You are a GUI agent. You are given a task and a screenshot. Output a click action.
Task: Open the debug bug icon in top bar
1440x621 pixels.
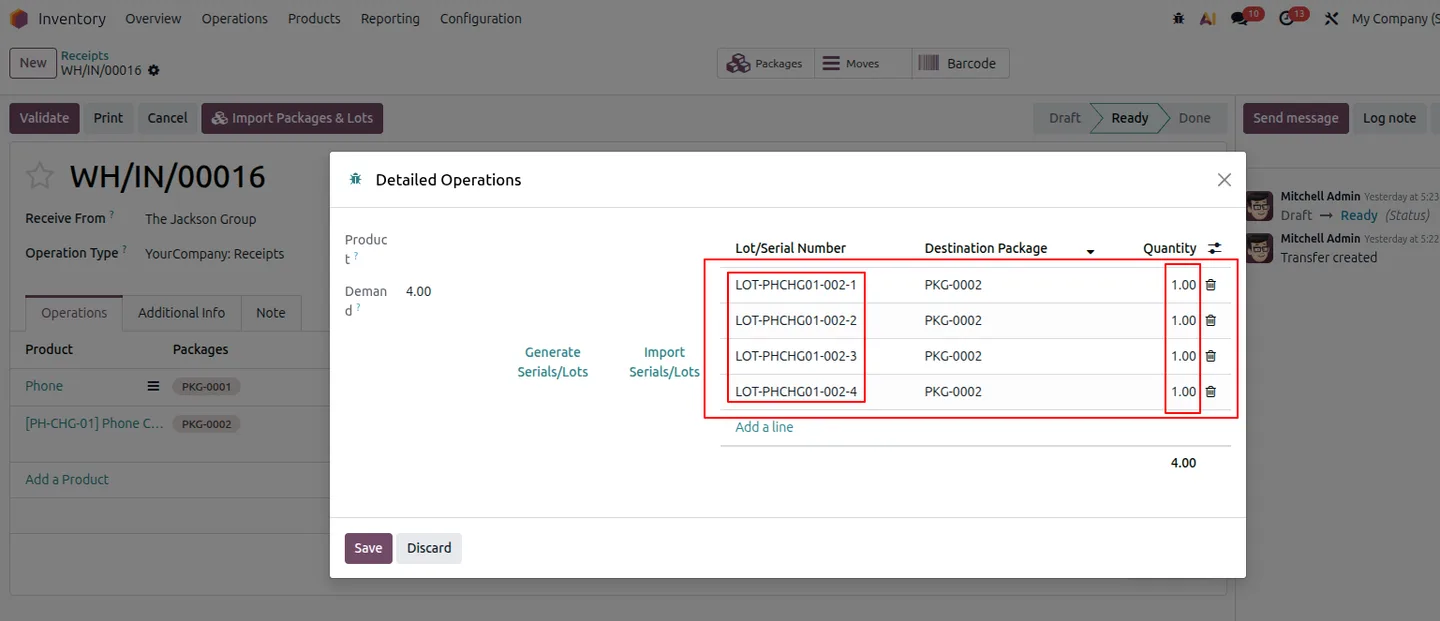pyautogui.click(x=1179, y=18)
